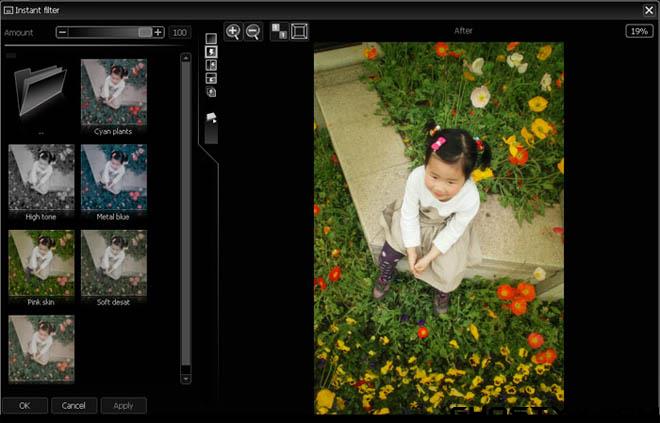This screenshot has width=660, height=423.
Task: Click the After preview image
Action: 439,228
